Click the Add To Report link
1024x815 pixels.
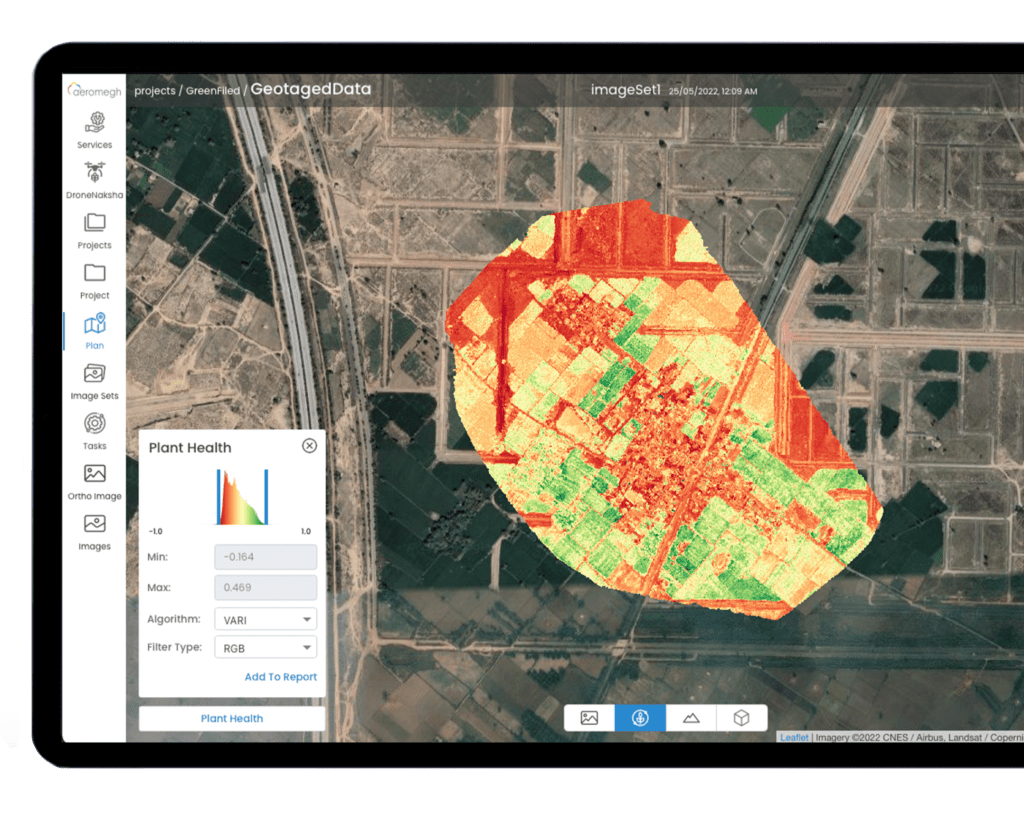pos(280,677)
